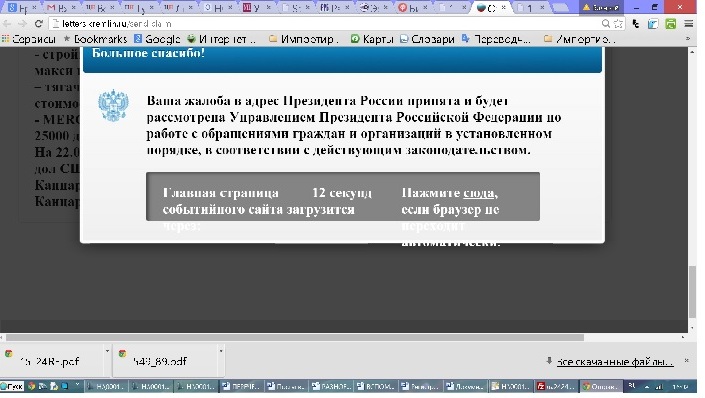The image size is (705, 398).
Task: Open Все скачанные файлы link
Action: click(615, 362)
